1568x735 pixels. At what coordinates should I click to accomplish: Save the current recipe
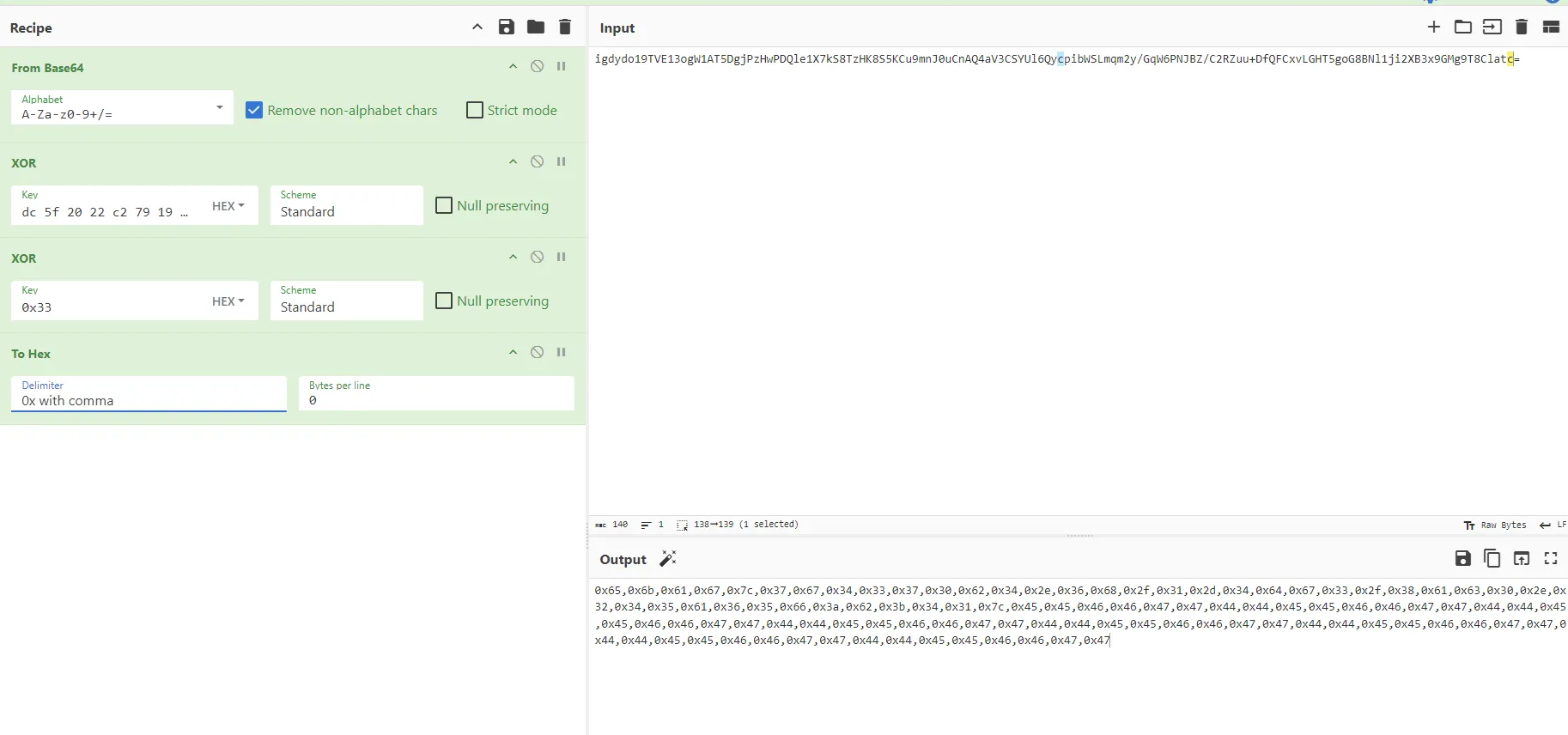(x=507, y=27)
